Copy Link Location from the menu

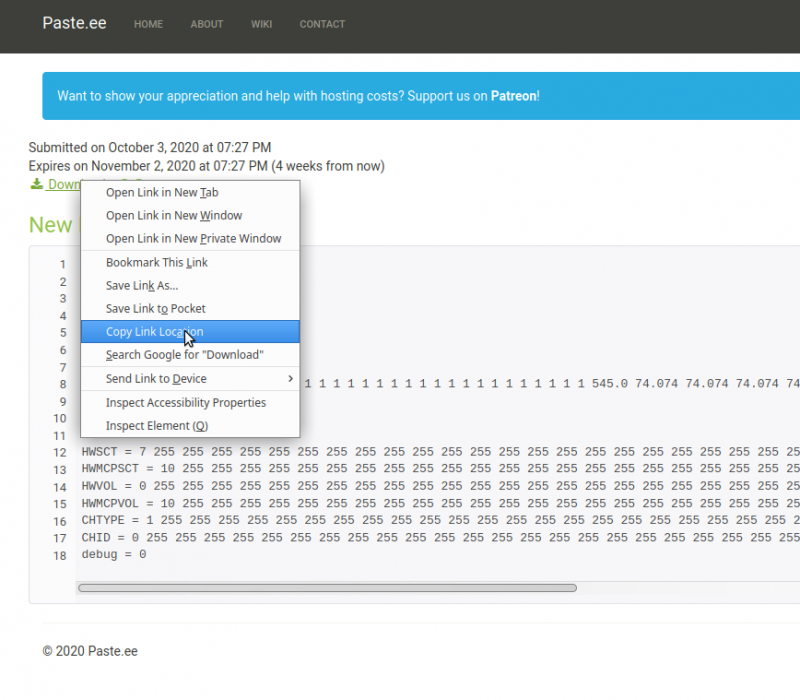pos(154,331)
